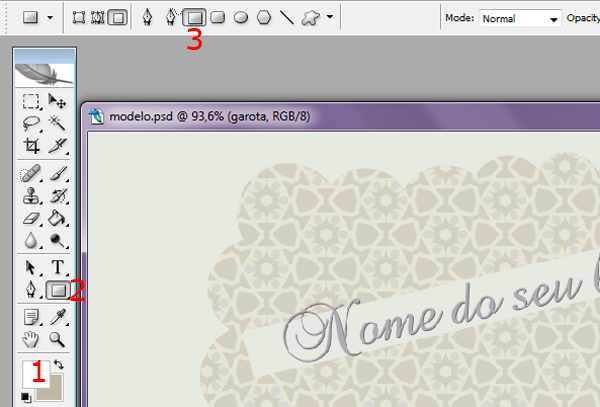Open the blending Mode dropdown
This screenshot has width=600, height=407.
518,18
